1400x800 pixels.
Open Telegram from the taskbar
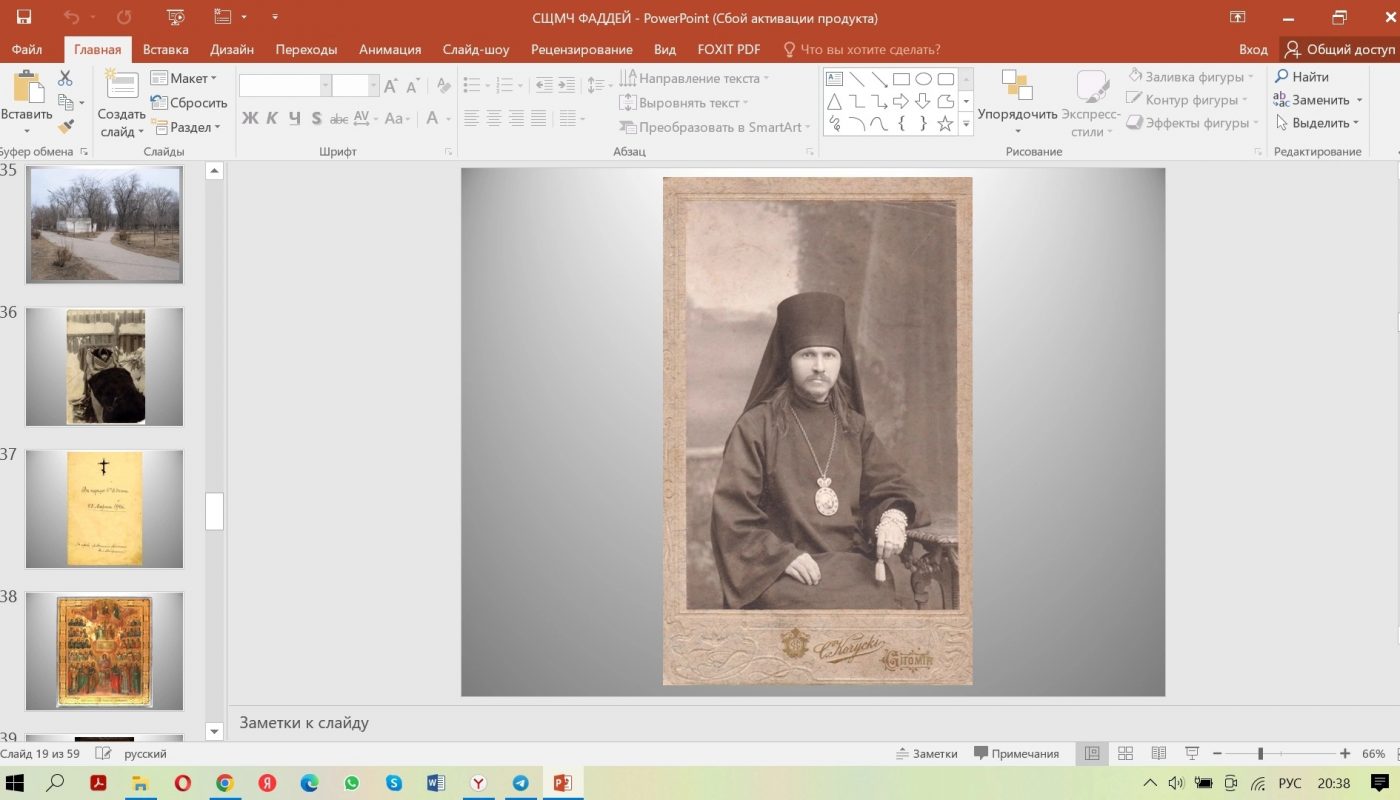point(520,783)
